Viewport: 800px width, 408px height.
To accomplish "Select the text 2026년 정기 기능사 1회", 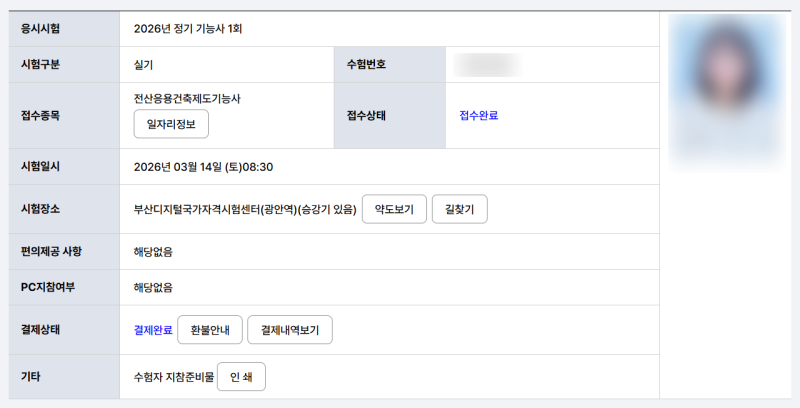I will coord(188,29).
